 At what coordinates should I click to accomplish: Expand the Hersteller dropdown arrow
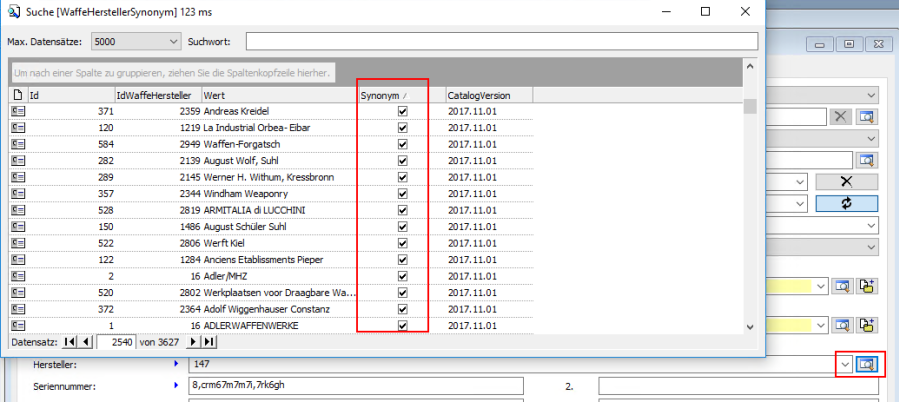pyautogui.click(x=845, y=365)
